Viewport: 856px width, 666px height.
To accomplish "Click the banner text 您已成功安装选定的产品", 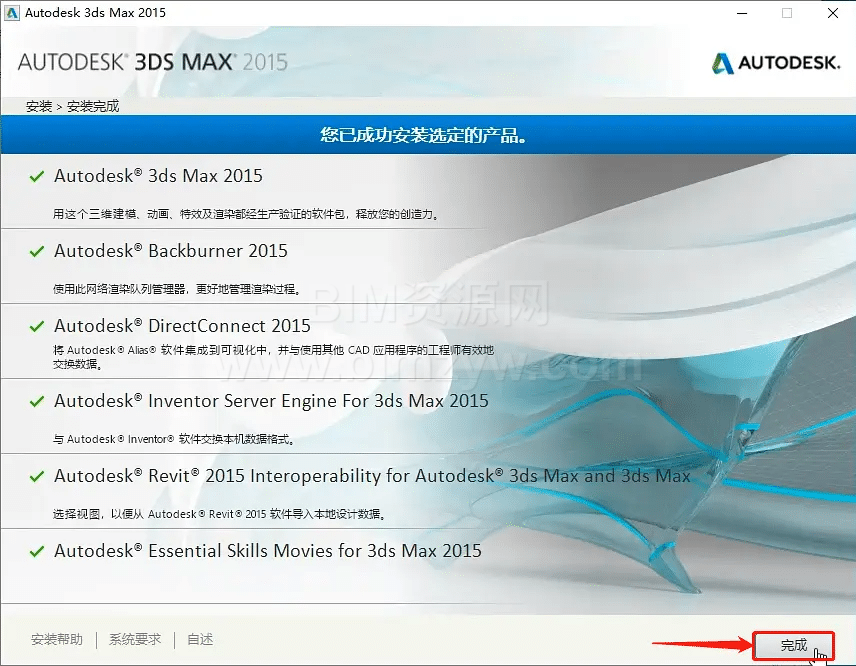I will 424,135.
